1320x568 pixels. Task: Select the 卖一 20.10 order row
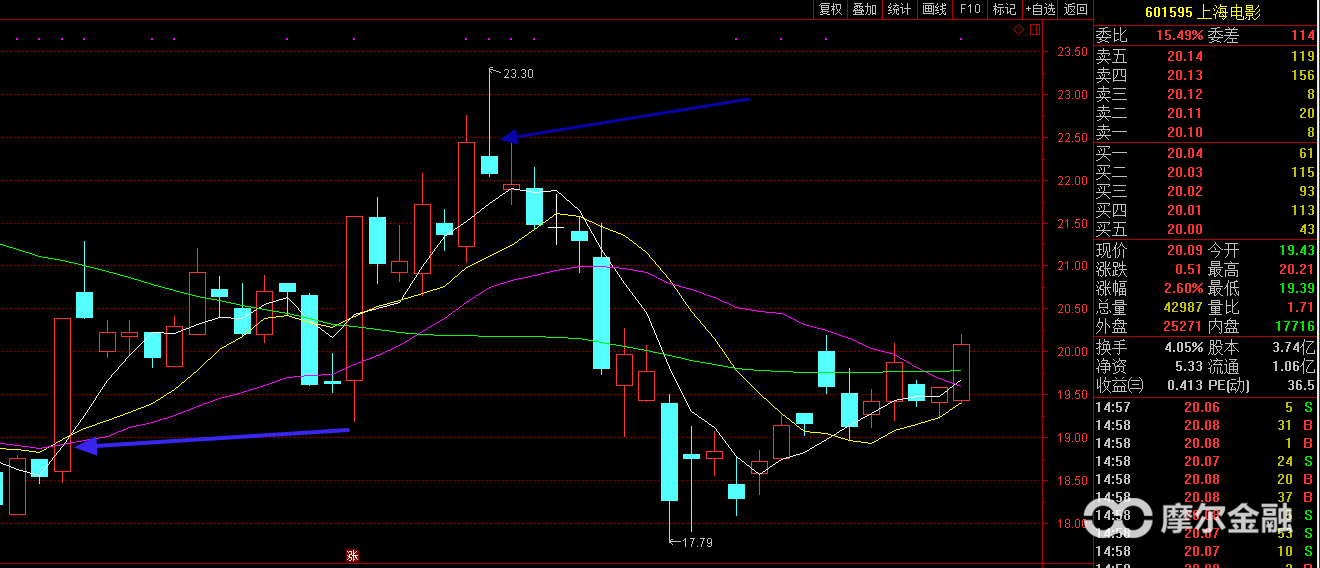click(x=1207, y=132)
